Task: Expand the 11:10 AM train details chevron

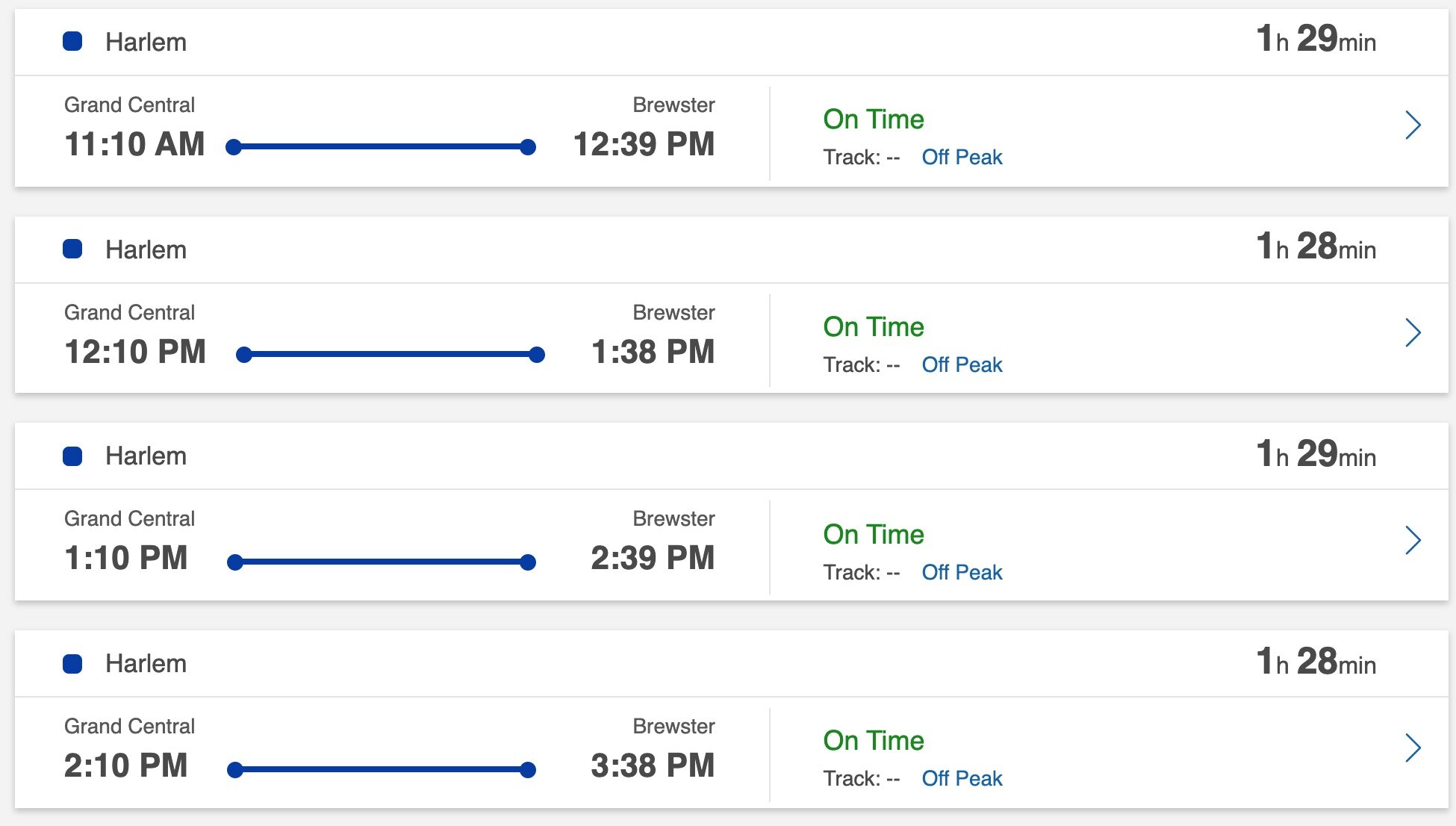Action: tap(1413, 125)
